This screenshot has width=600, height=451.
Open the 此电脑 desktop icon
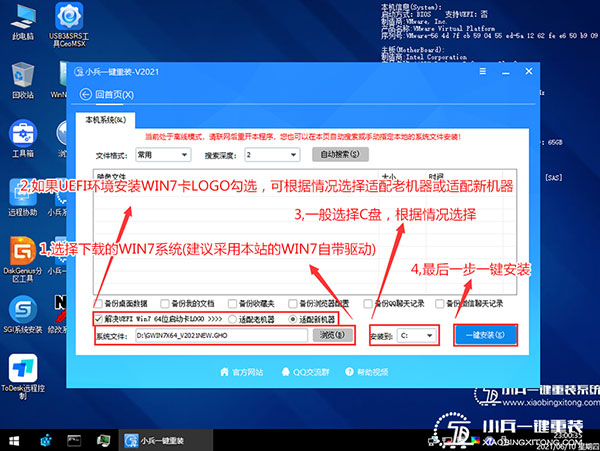point(23,22)
